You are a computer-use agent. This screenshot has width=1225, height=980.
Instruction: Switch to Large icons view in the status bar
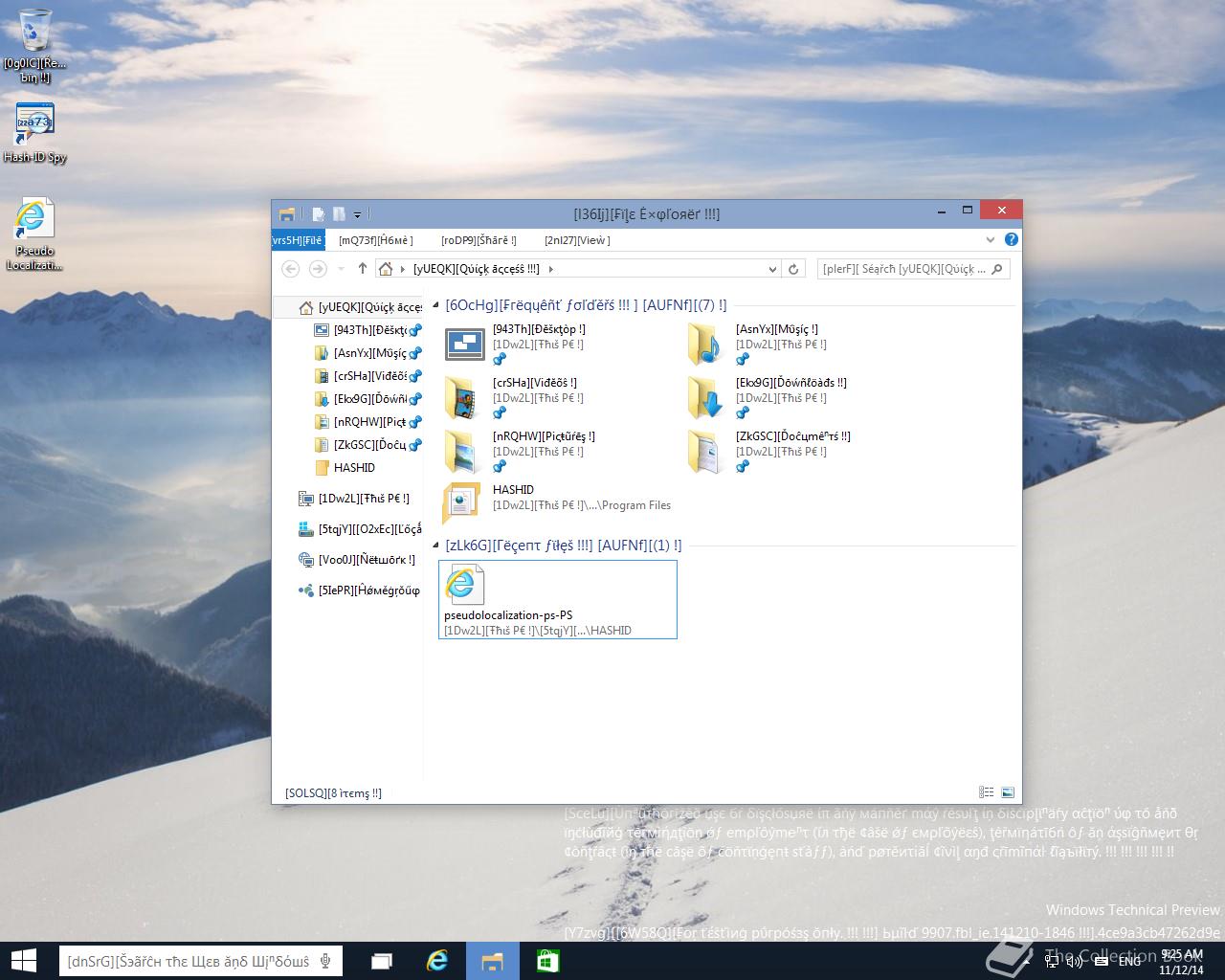[1008, 792]
